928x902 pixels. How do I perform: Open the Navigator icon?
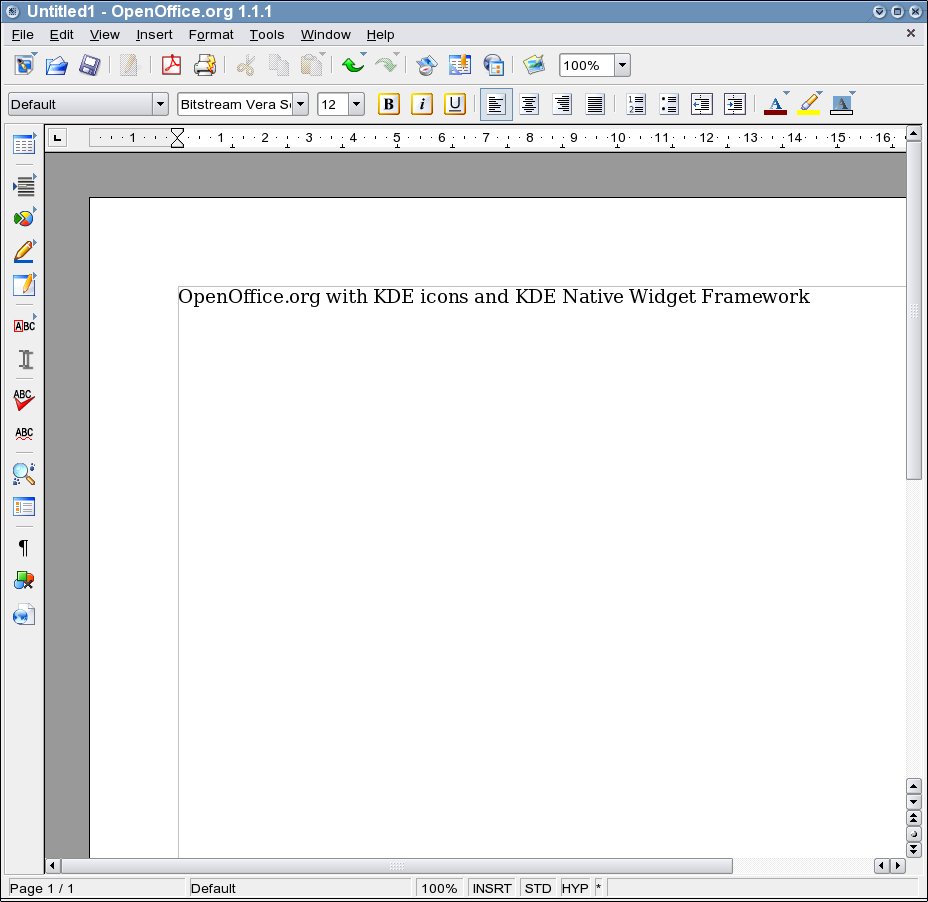click(x=426, y=65)
